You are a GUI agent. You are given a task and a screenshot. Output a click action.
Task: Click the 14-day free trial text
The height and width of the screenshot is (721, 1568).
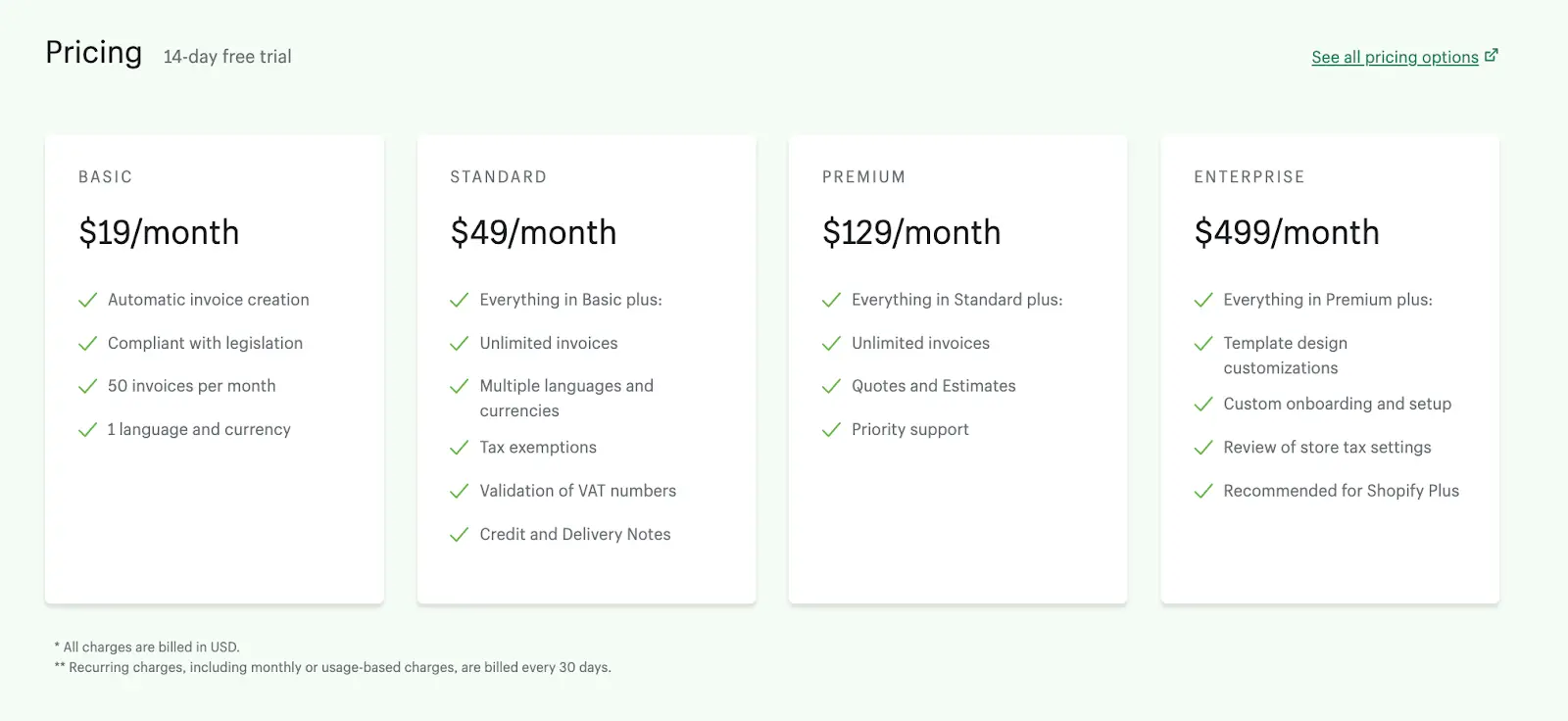(227, 57)
